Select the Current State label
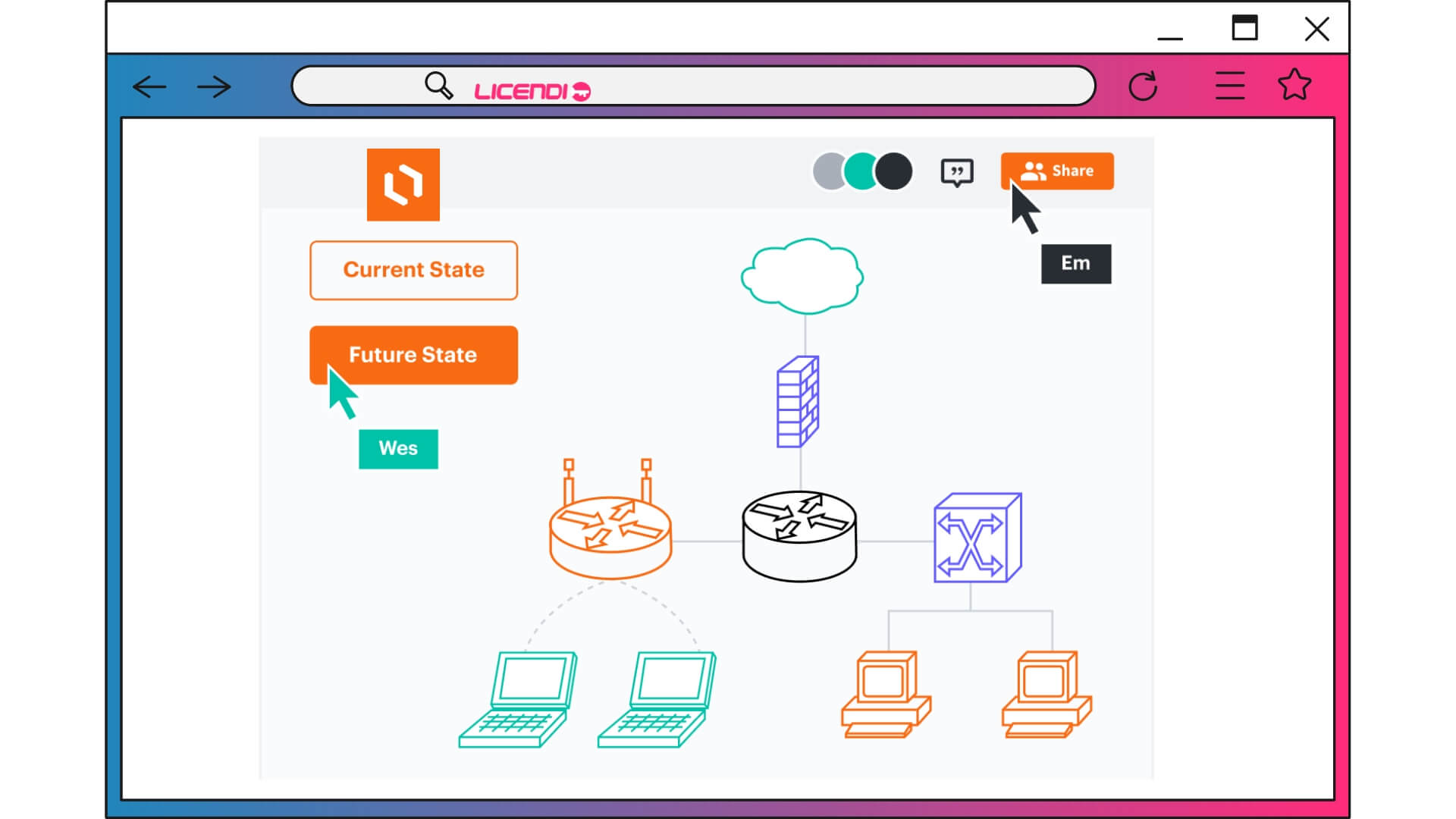This screenshot has height=819, width=1456. coord(412,269)
